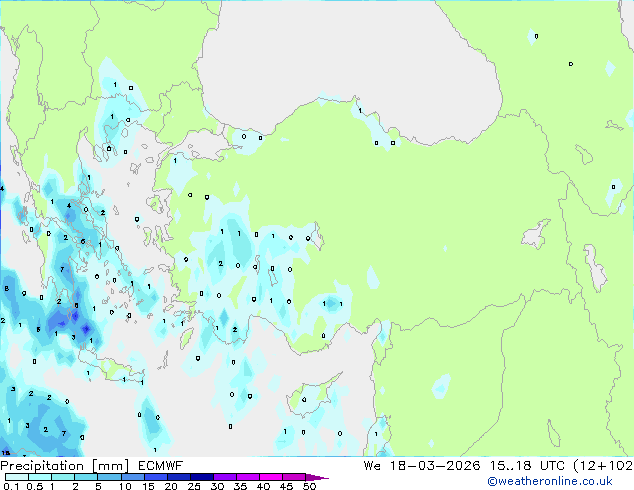Pick the 45–50 mm legend swatch
The image size is (634, 490).
click(294, 477)
